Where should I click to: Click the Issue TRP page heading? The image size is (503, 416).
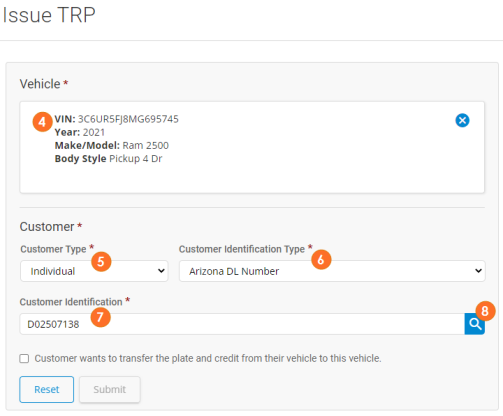[49, 15]
